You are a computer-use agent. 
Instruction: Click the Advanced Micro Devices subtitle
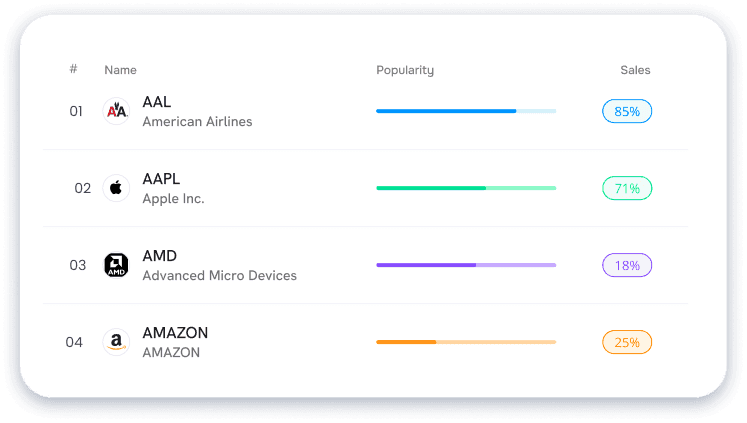tap(219, 275)
